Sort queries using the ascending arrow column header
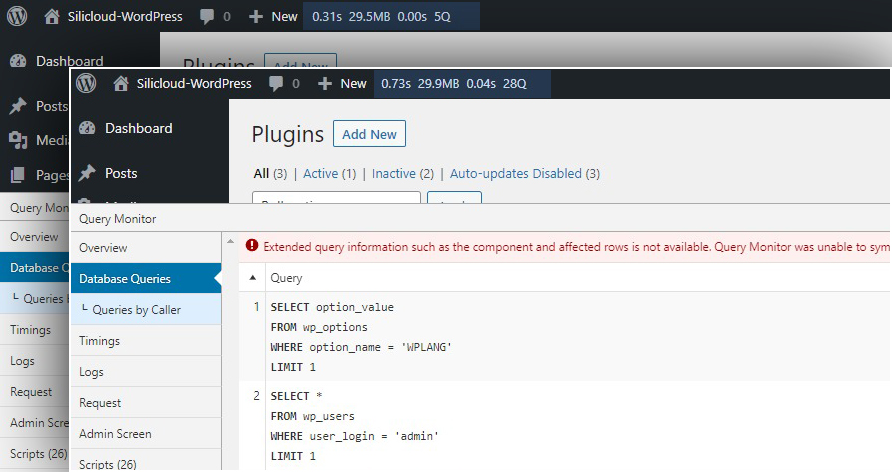This screenshot has height=472, width=892. coord(253,278)
